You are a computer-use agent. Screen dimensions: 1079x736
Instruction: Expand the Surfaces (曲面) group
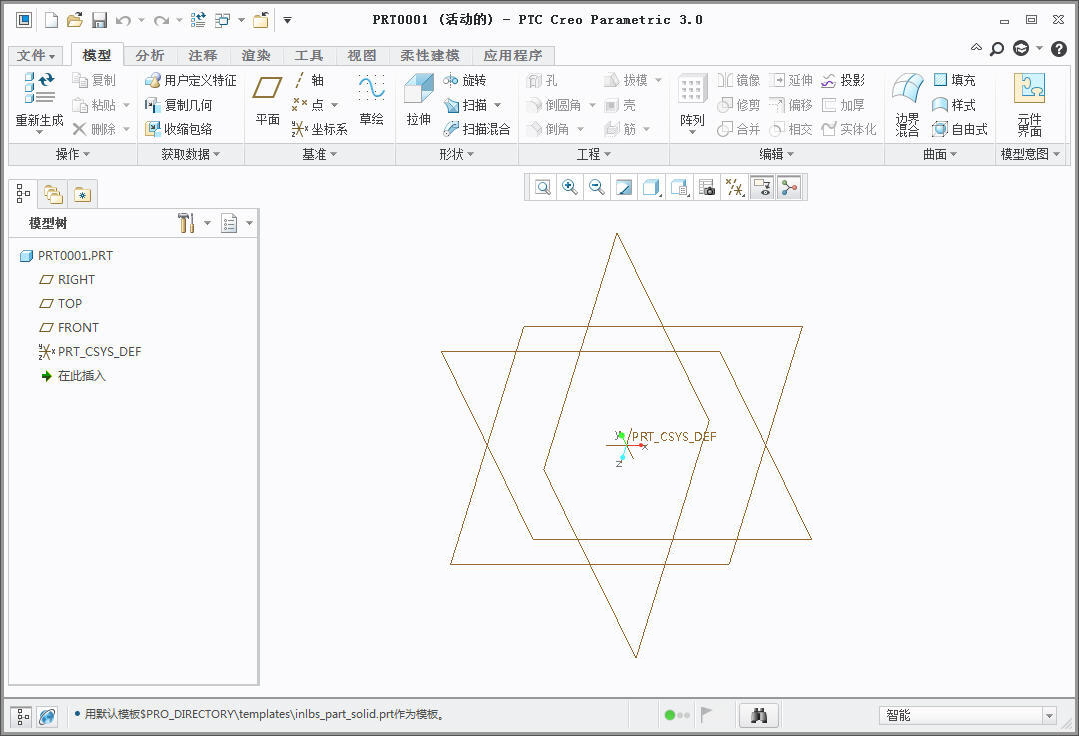[x=940, y=154]
